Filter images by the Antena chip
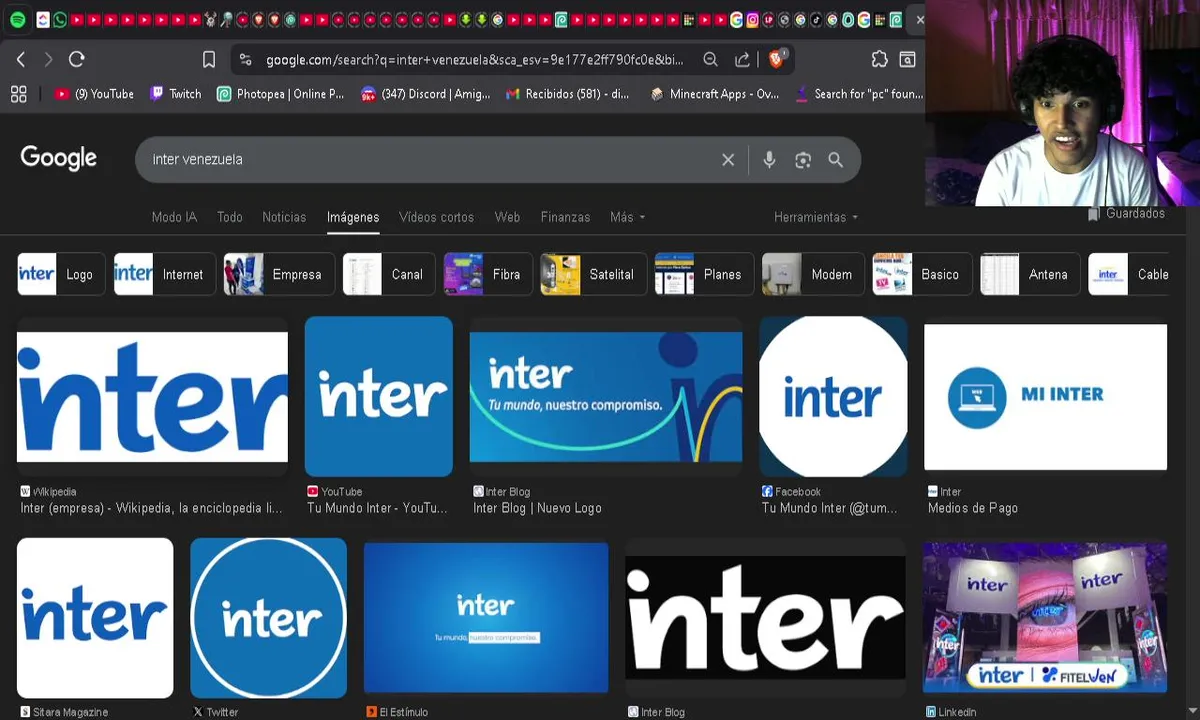This screenshot has width=1200, height=720. [x=1030, y=274]
